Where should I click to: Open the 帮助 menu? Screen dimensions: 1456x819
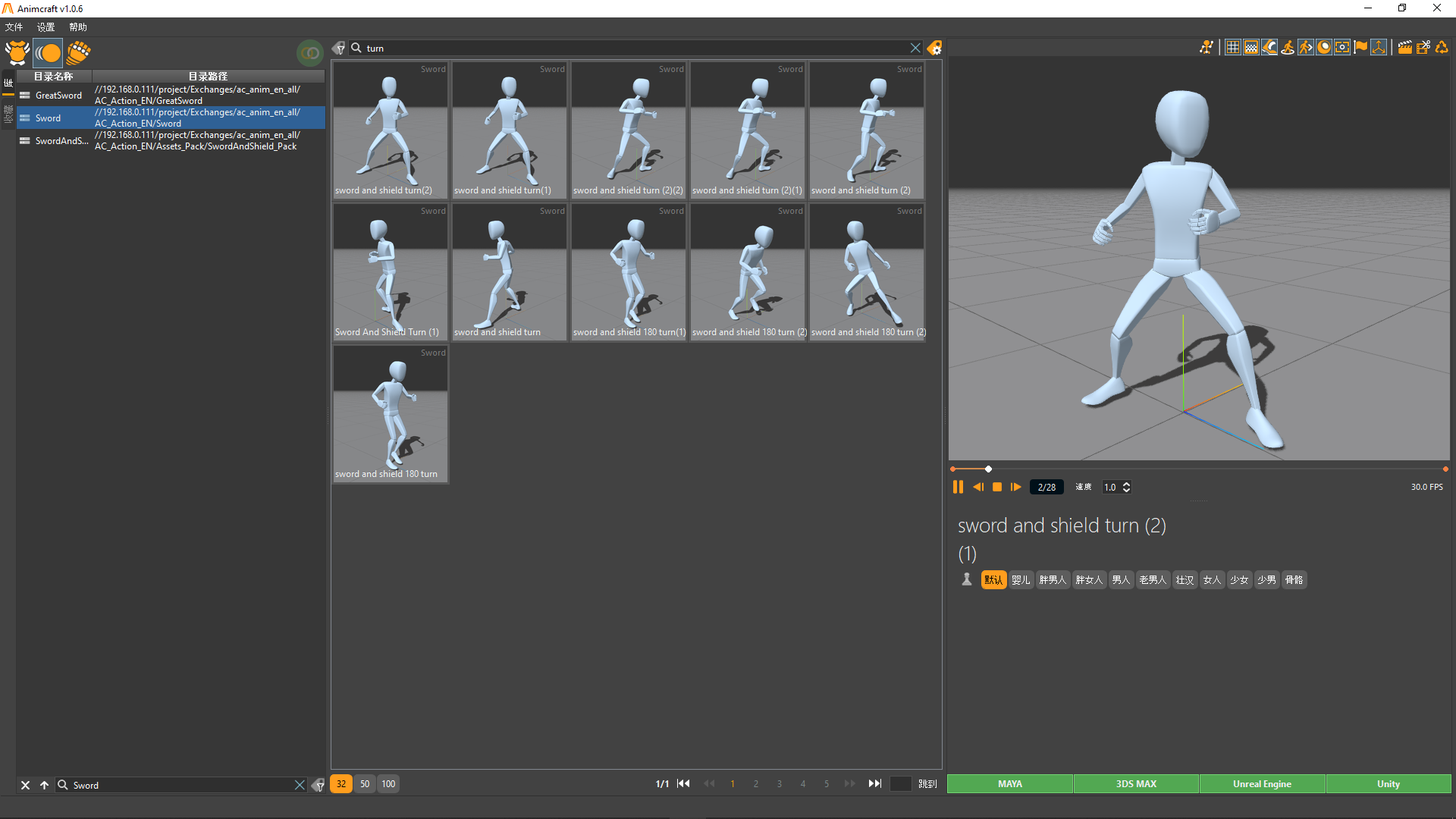tap(77, 27)
